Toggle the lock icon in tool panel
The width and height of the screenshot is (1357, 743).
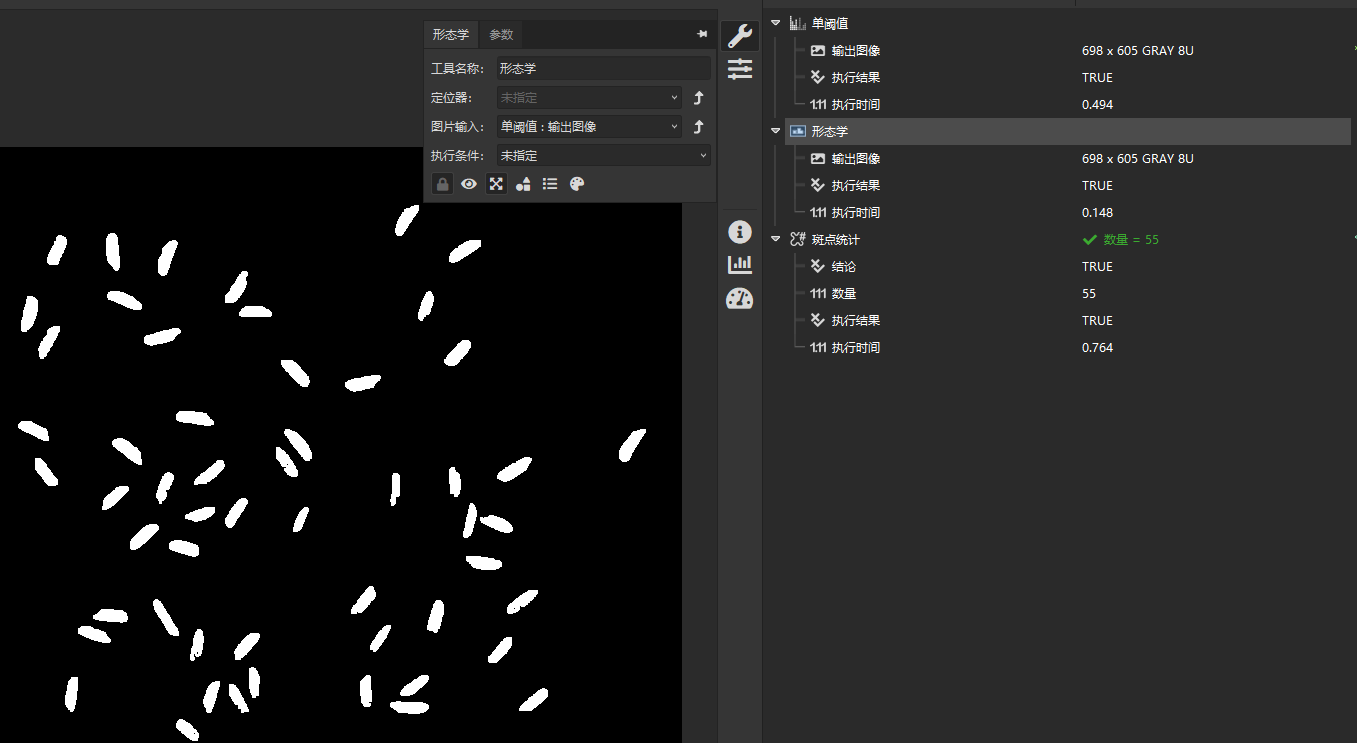(442, 184)
